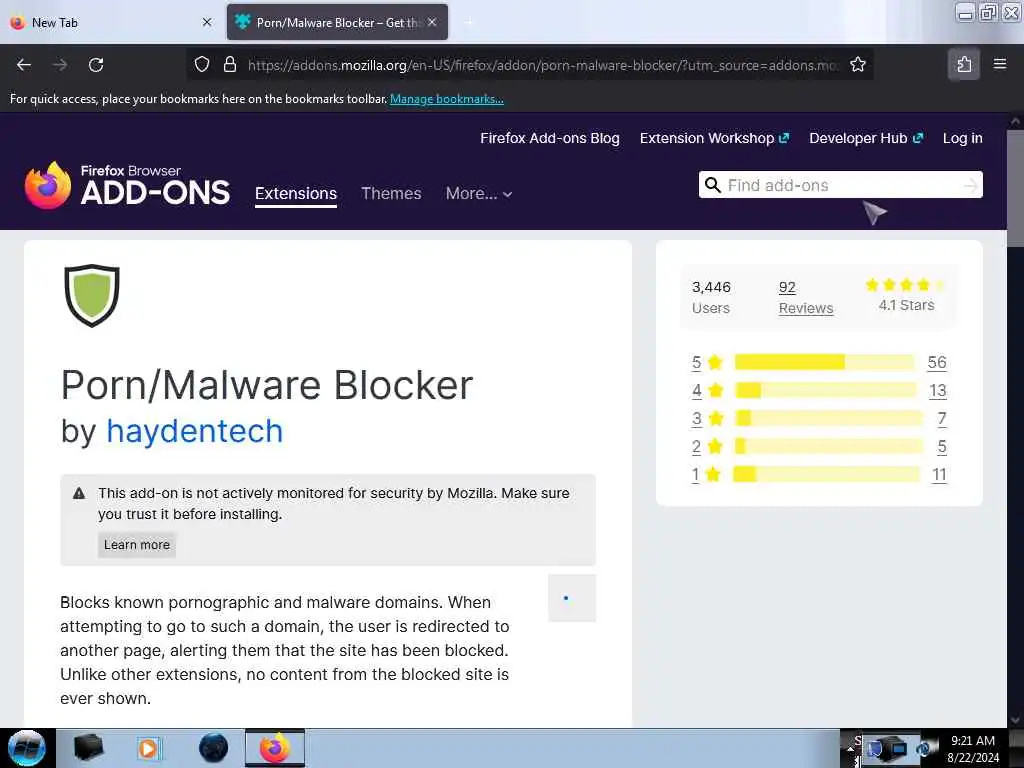
Task: View site security padlock info
Action: point(230,65)
